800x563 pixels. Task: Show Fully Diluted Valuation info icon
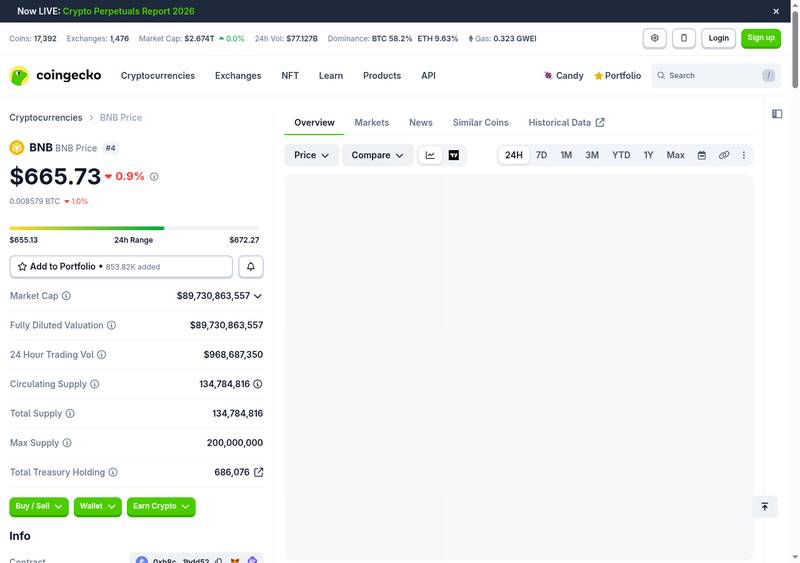[111, 325]
